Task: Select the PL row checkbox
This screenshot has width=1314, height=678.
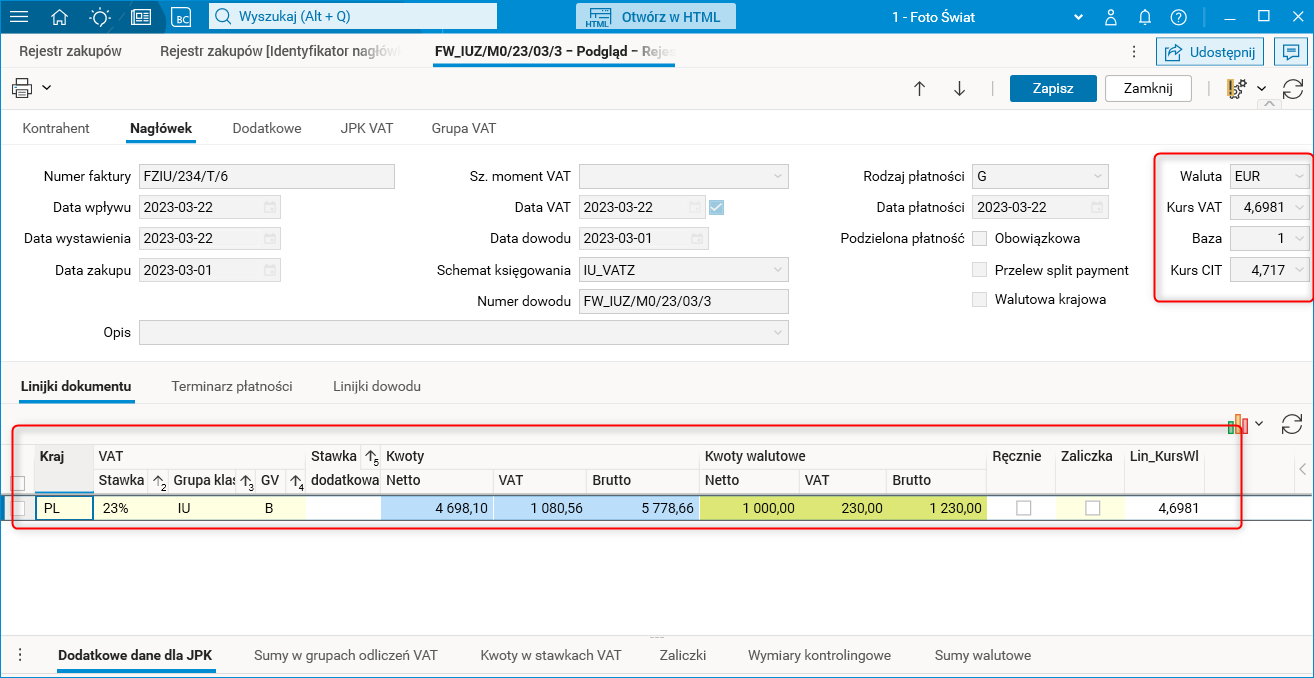Action: pos(18,508)
